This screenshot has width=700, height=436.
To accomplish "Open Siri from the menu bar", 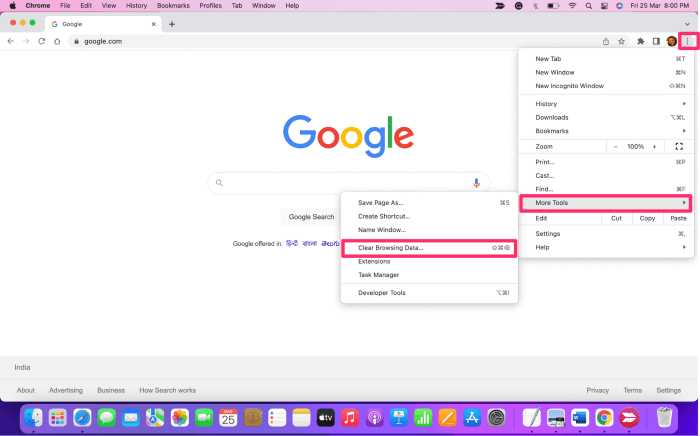I will (x=619, y=6).
